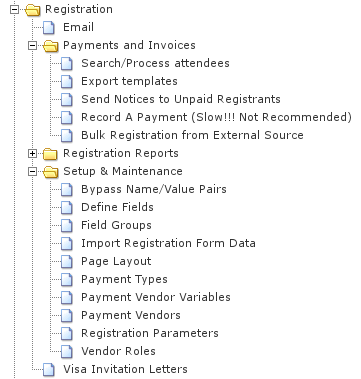Select Record A Payment item
Screen dimensions: 361x379
coord(216,117)
